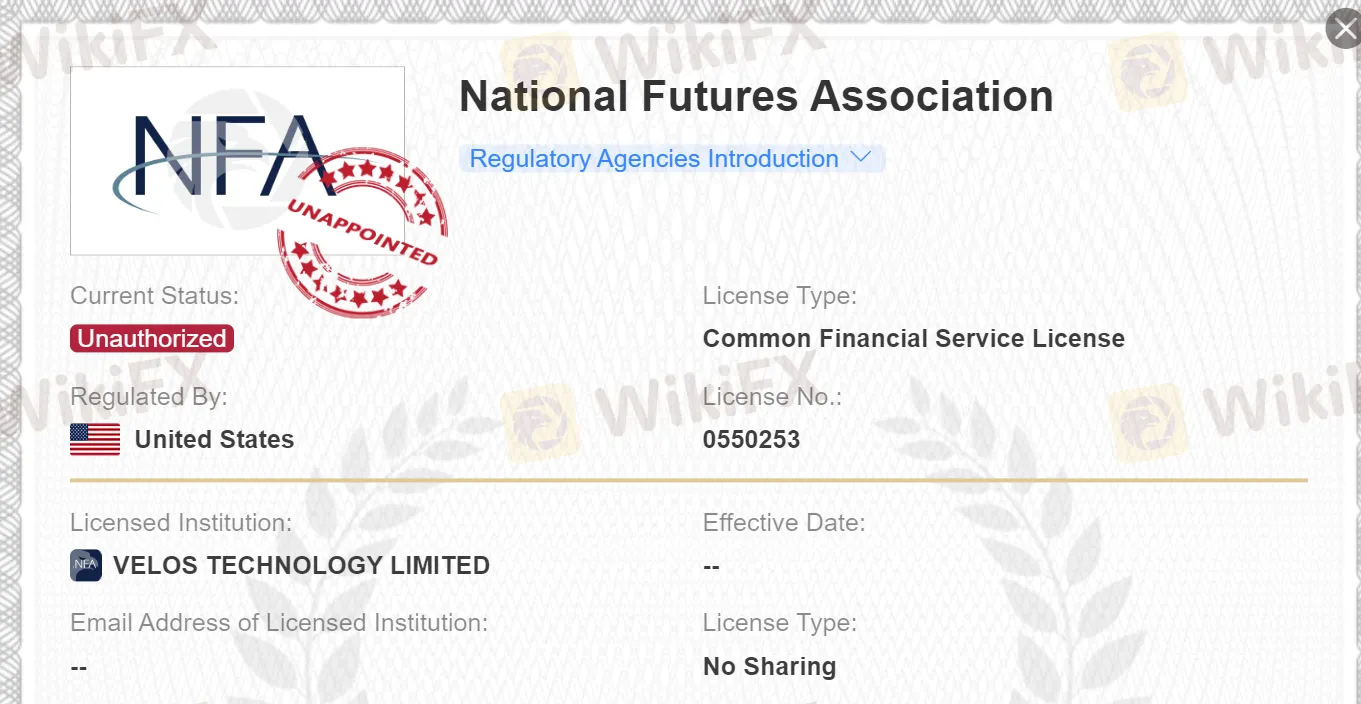Click the Current Status label

[x=155, y=296]
